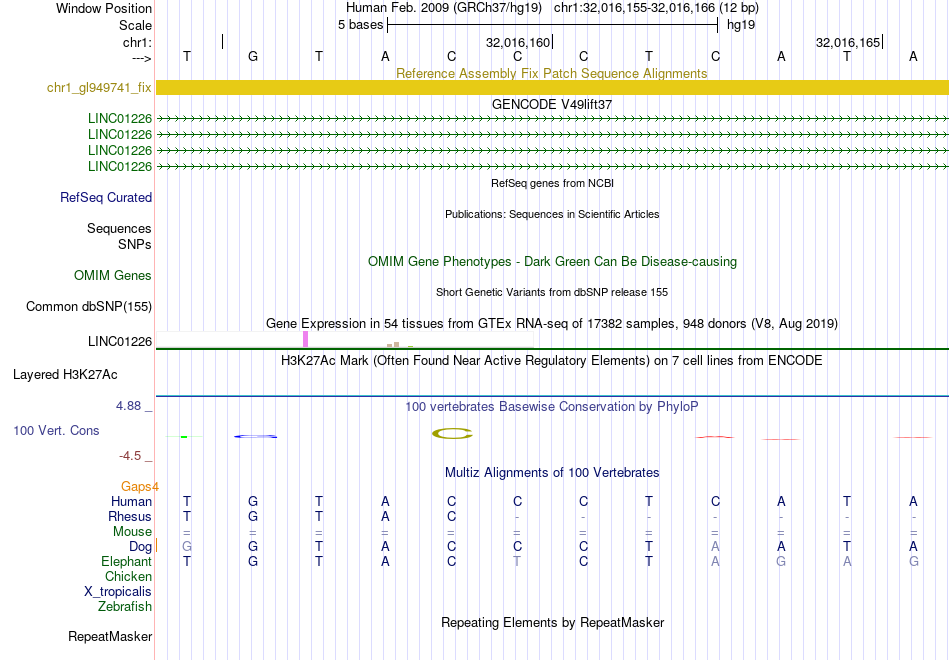Click the LINC01226 GTEx expression bar graph

coord(345,339)
